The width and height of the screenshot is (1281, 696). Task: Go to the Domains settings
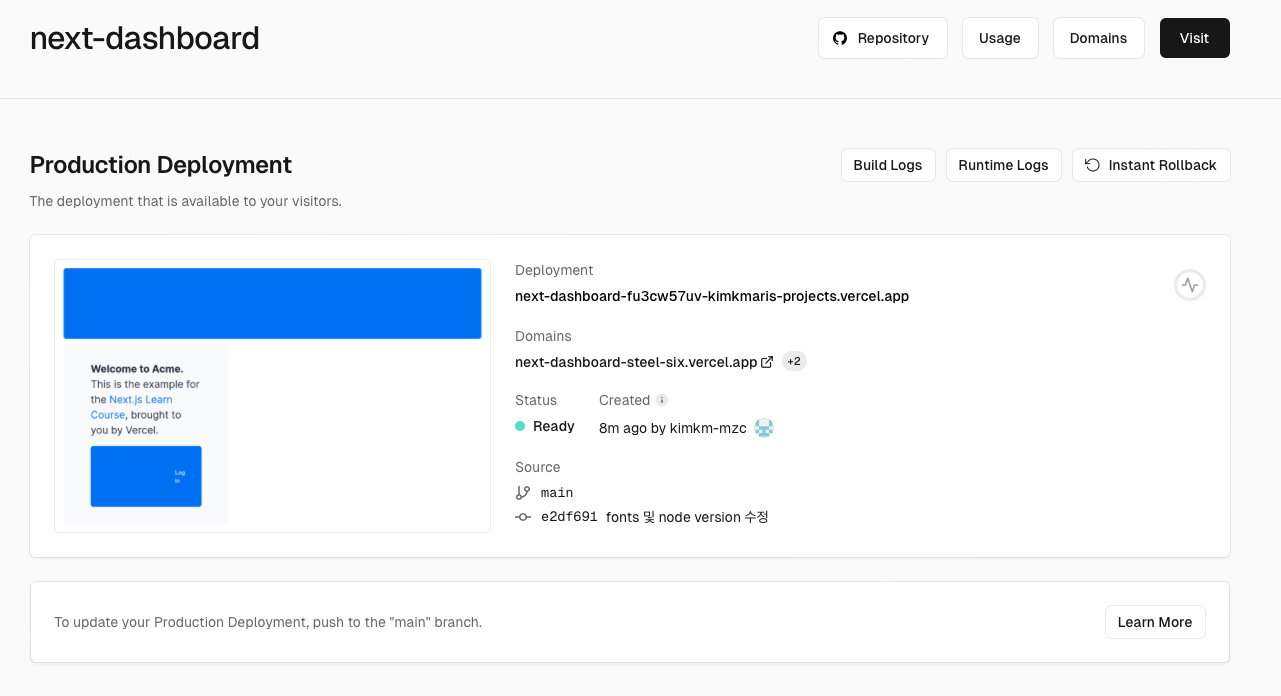(x=1098, y=38)
